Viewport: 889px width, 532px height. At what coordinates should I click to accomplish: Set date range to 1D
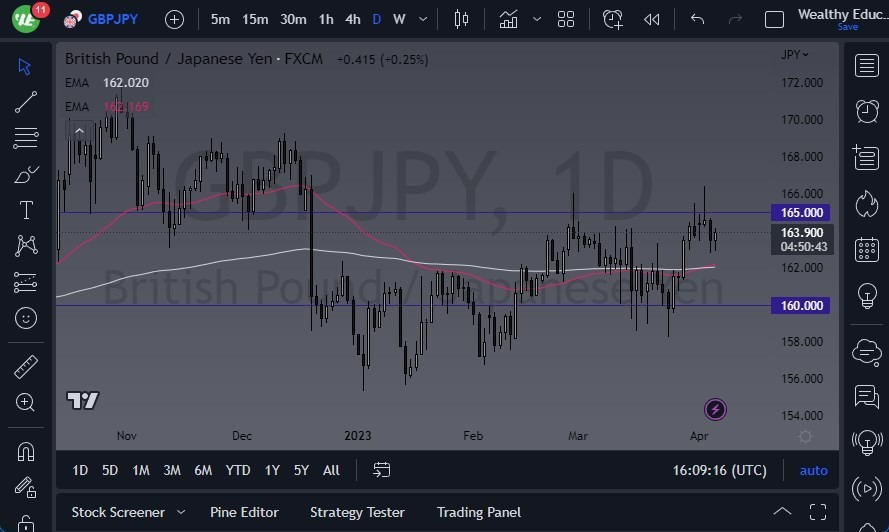(x=80, y=470)
